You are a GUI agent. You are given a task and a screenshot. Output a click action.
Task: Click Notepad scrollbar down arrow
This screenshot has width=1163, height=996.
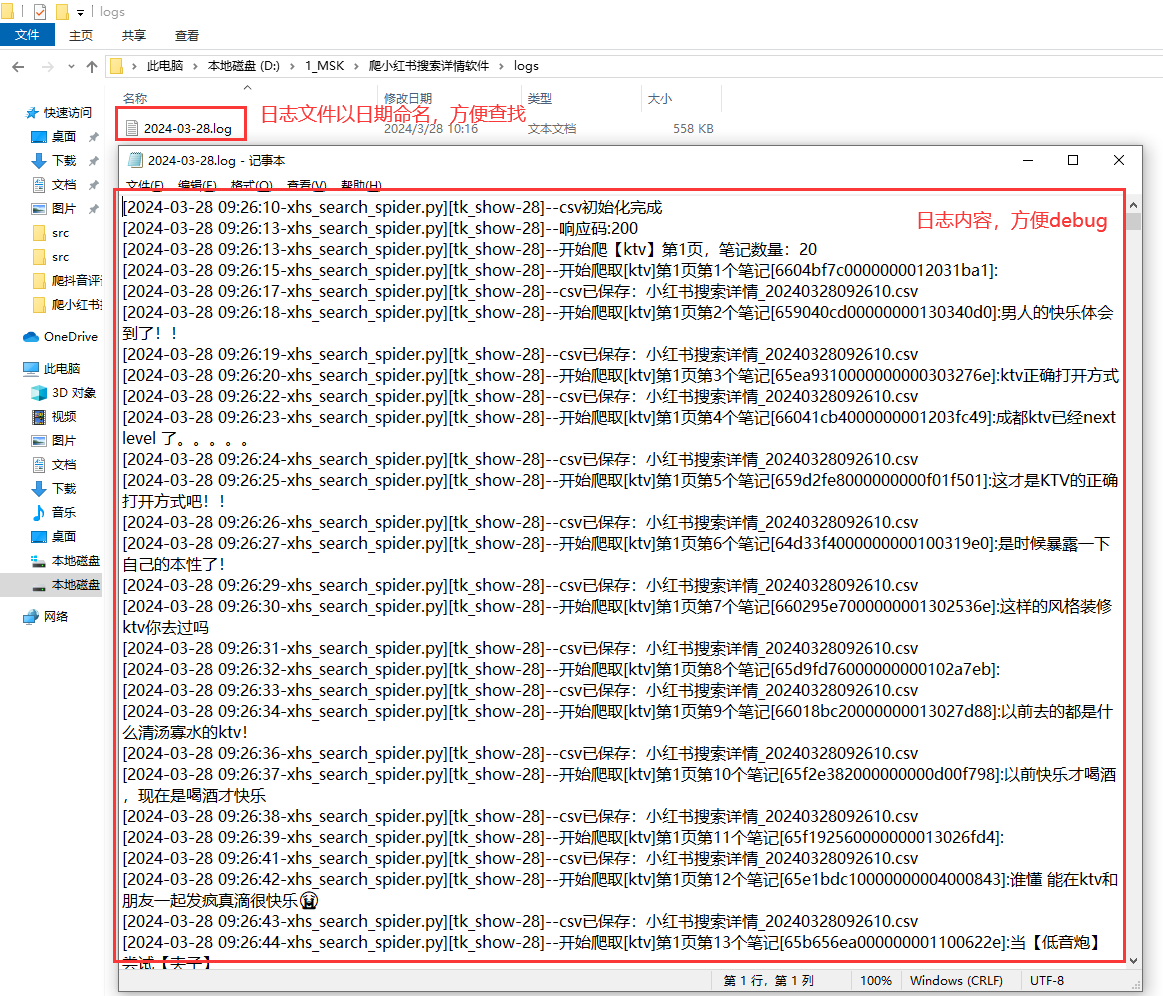point(1133,960)
